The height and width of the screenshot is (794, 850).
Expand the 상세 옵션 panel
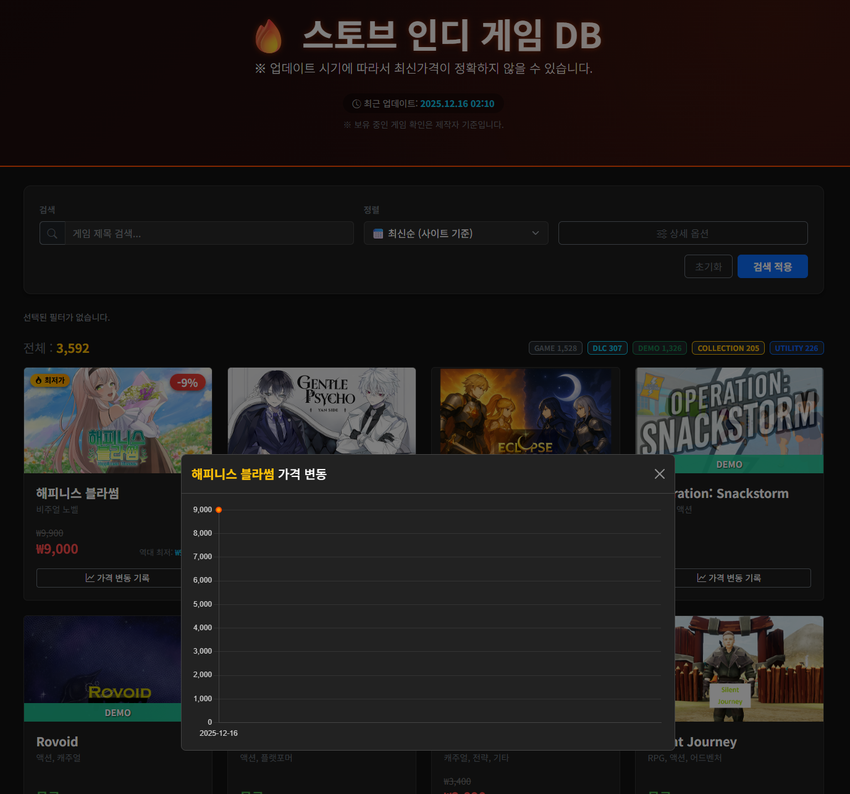click(x=682, y=233)
